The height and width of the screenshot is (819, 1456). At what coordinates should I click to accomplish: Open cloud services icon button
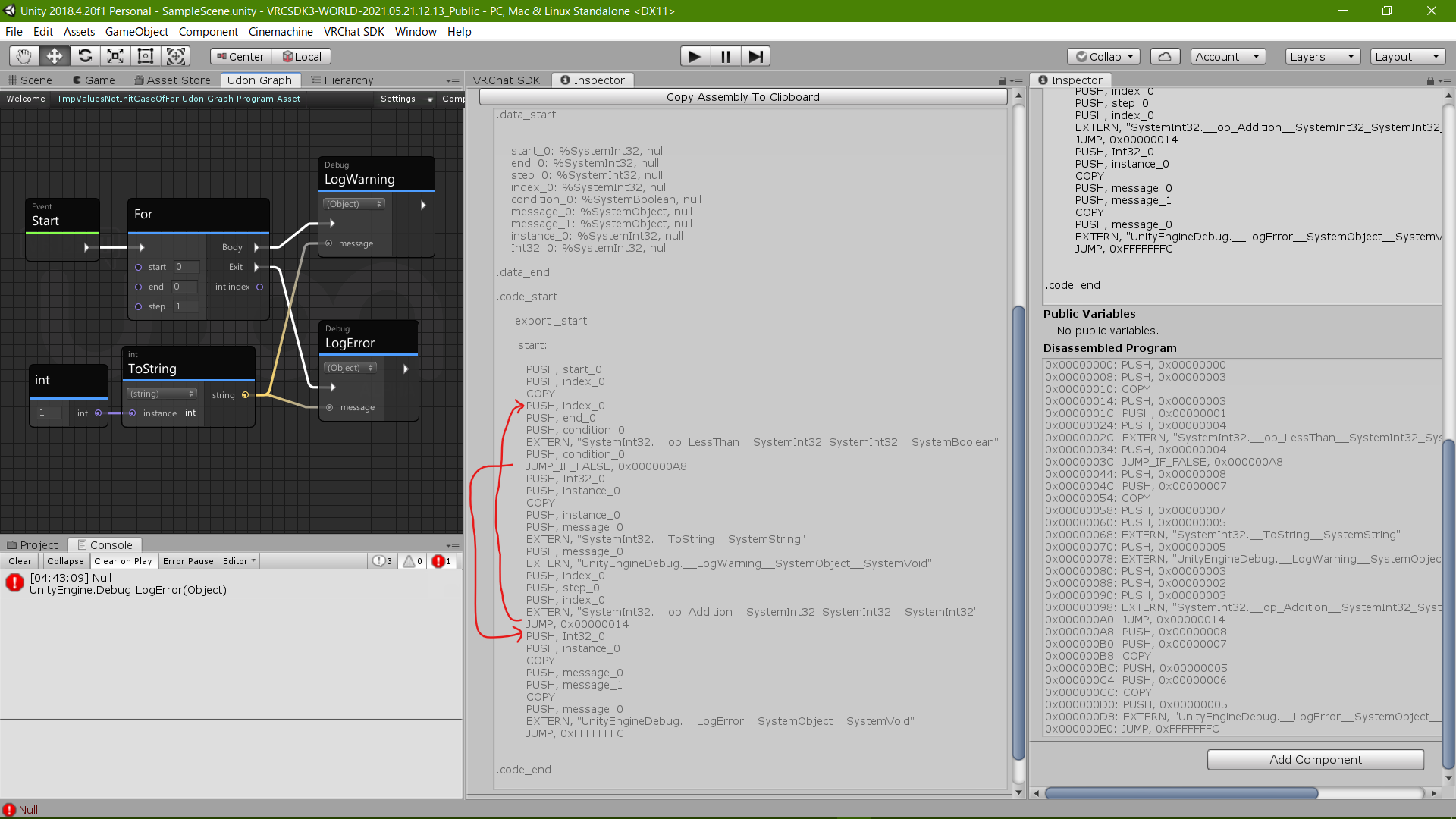pos(1165,56)
